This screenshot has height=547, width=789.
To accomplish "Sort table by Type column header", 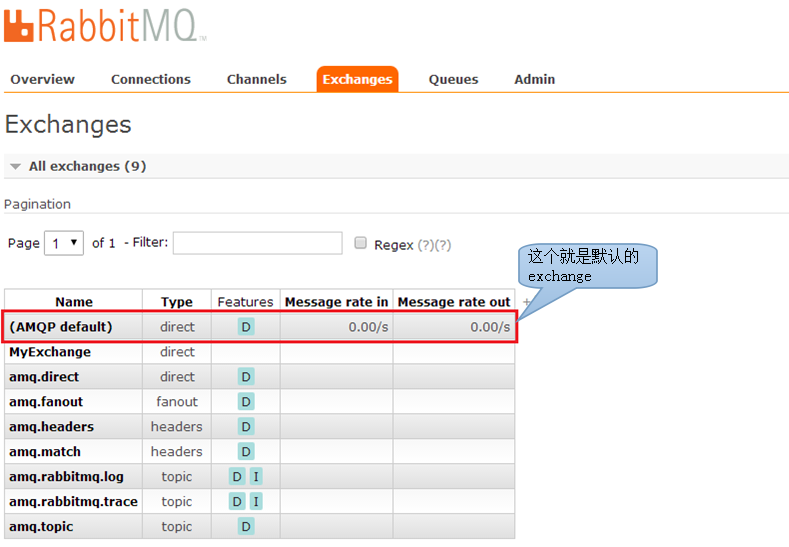I will pyautogui.click(x=177, y=301).
